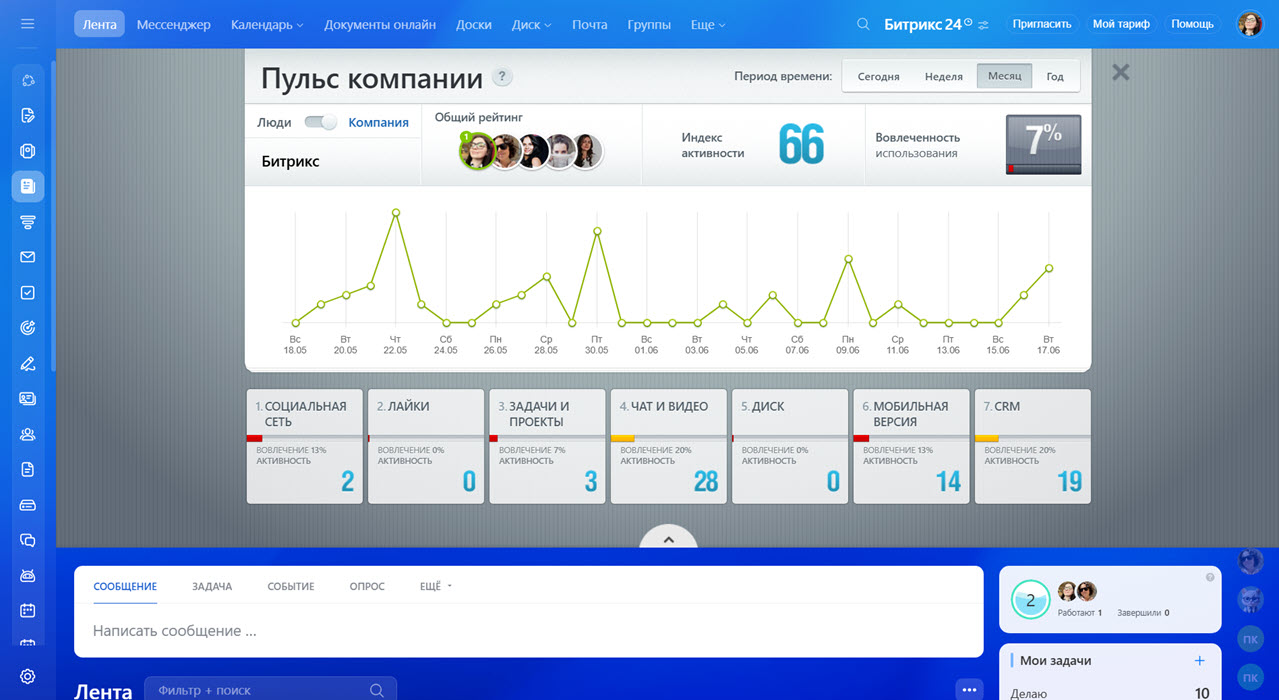
Task: Add a task with the plus icon
Action: (1200, 660)
